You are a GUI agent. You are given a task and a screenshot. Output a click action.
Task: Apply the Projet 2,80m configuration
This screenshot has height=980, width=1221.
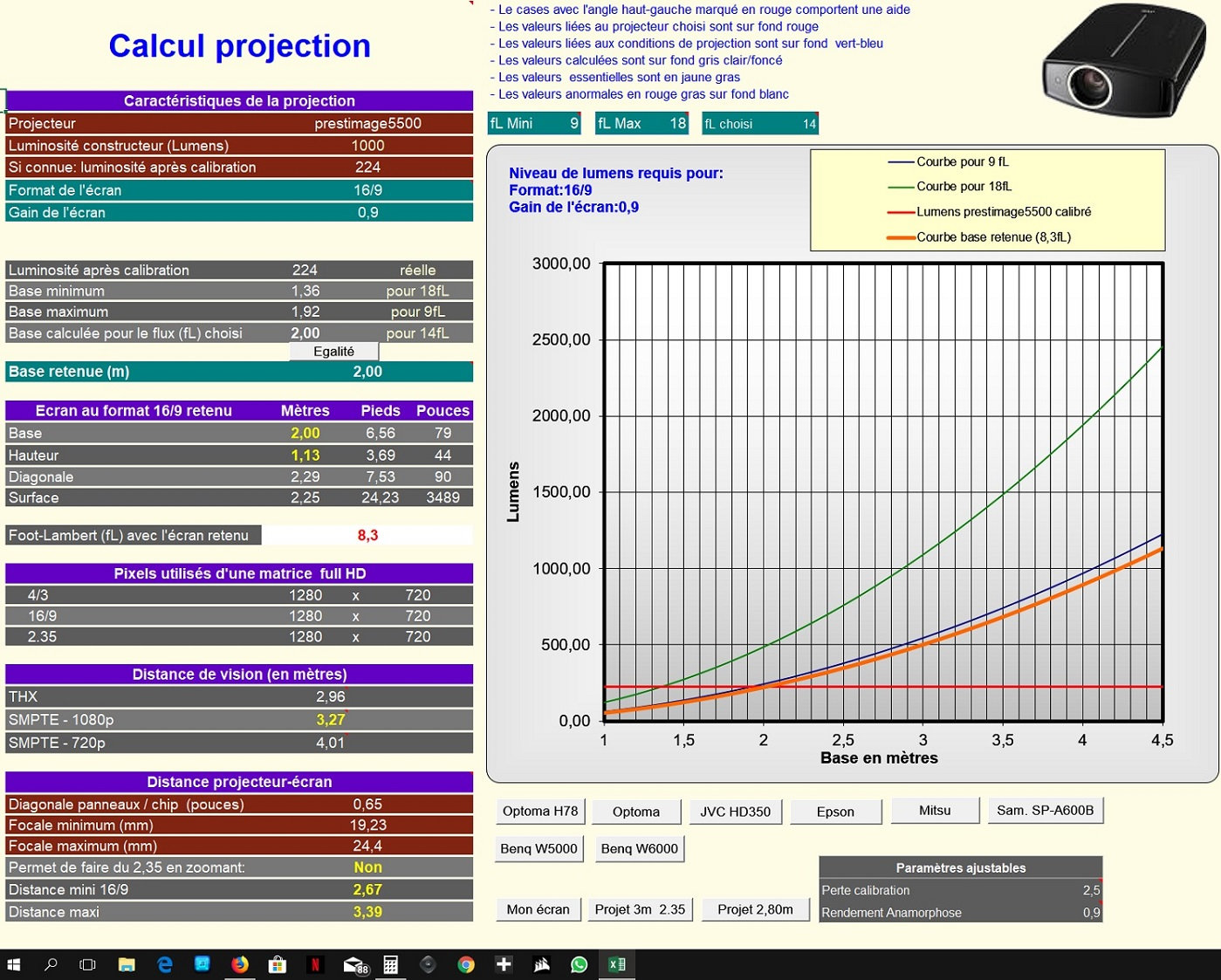756,909
